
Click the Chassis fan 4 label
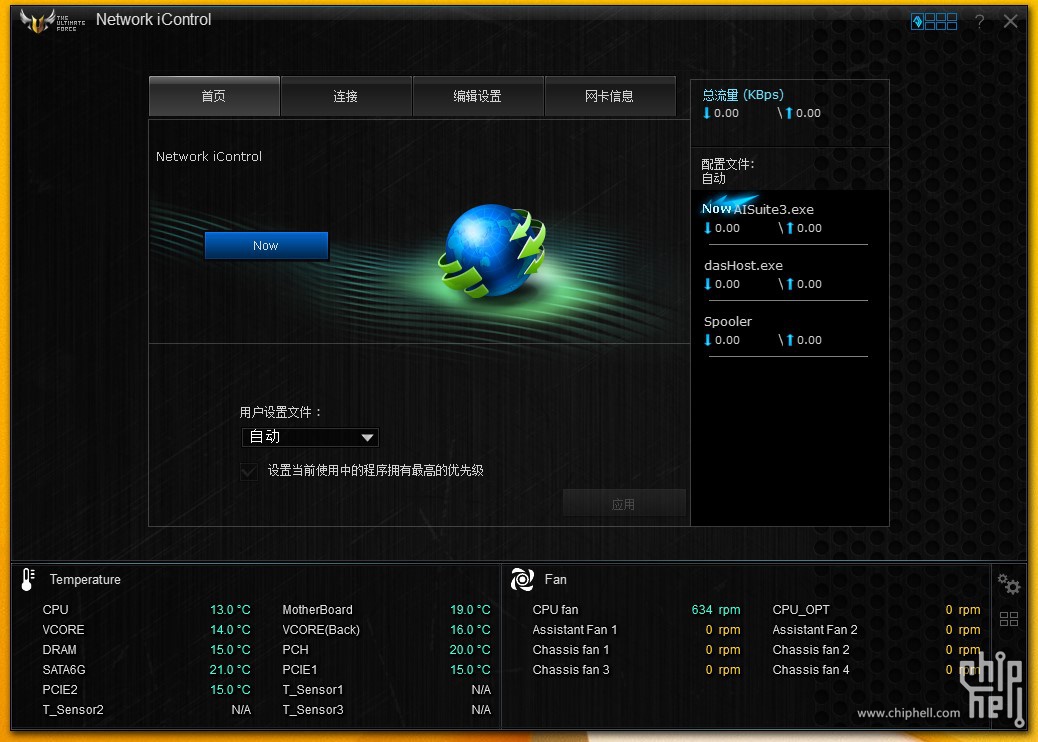(x=811, y=670)
